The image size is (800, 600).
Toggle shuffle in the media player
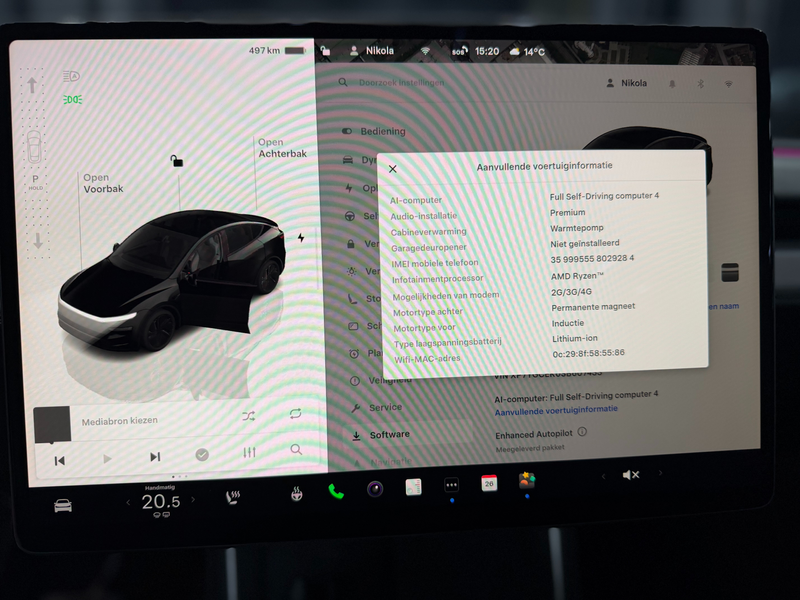(249, 416)
